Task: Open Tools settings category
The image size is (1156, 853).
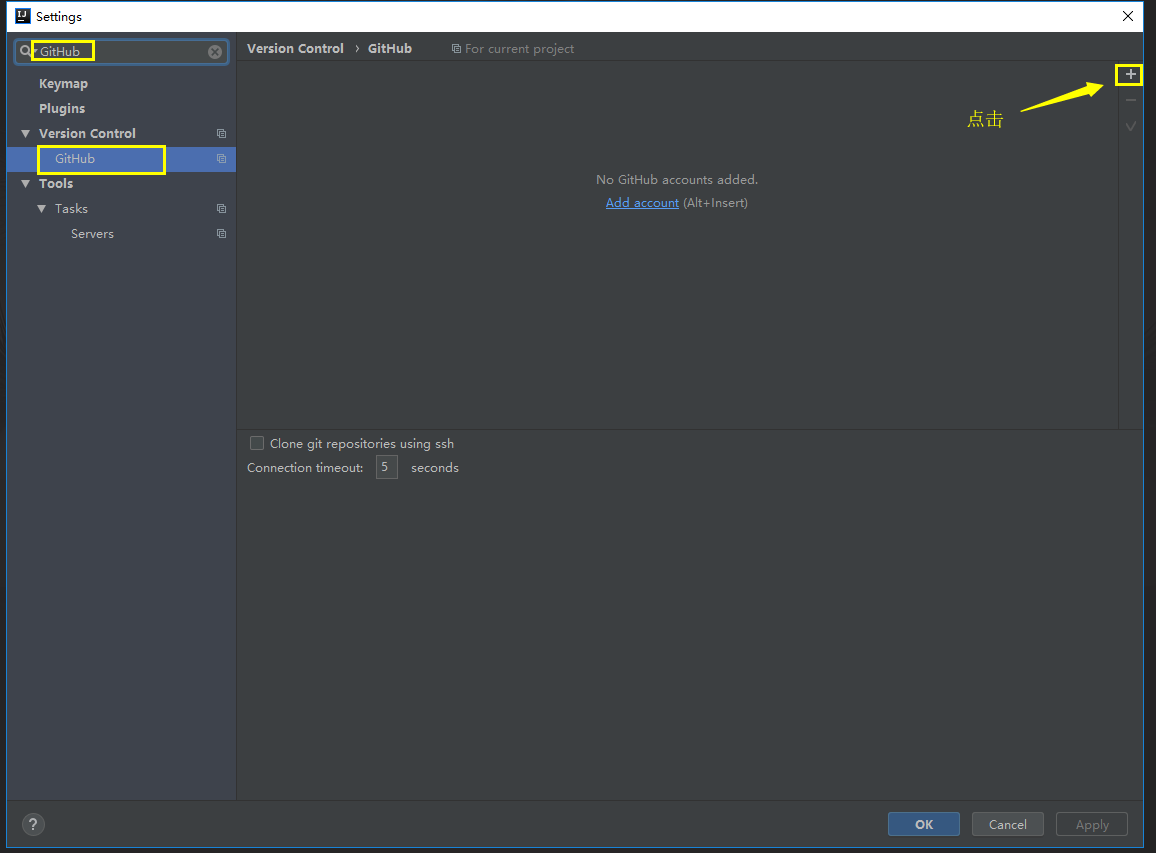Action: [56, 184]
